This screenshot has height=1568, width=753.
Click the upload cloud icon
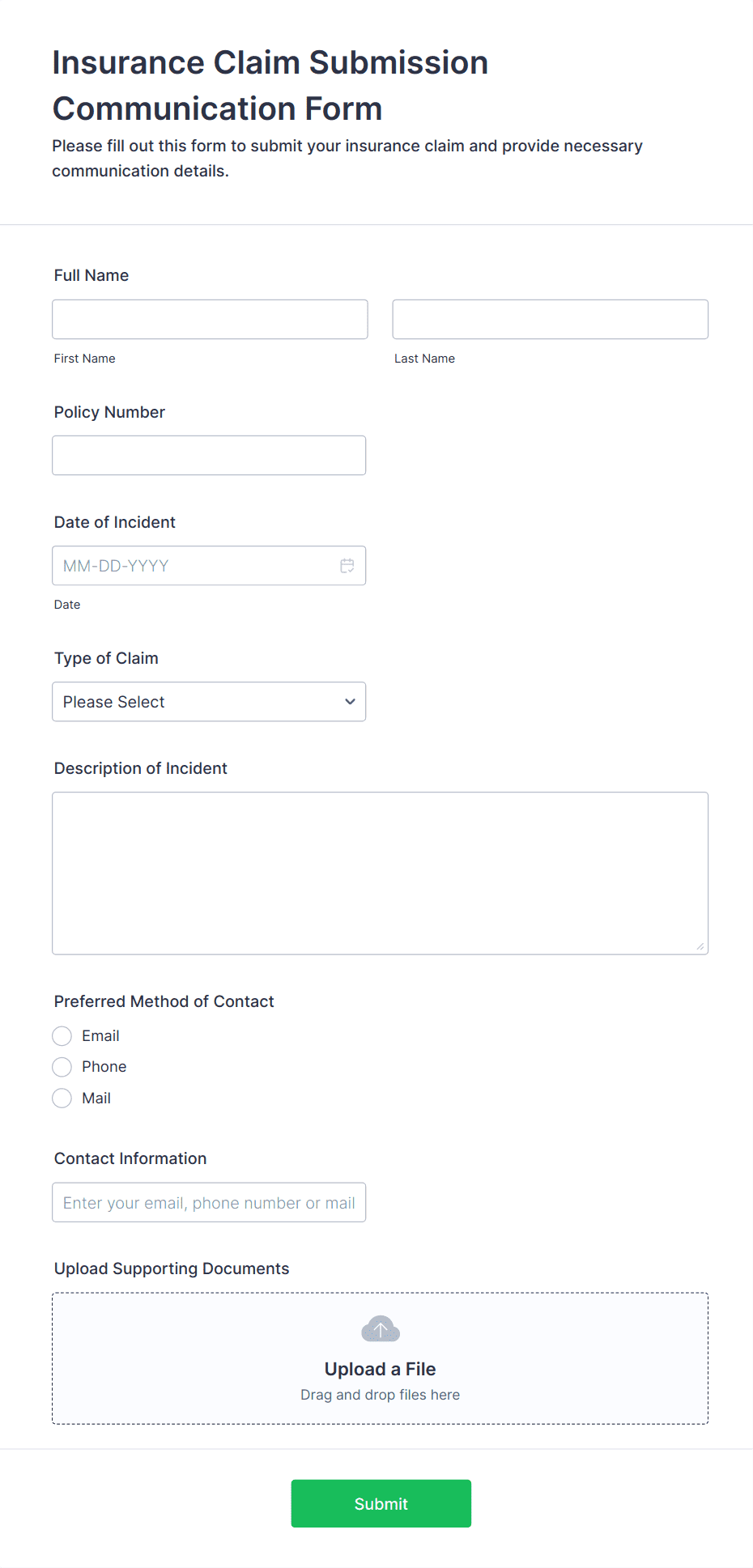[x=380, y=1328]
